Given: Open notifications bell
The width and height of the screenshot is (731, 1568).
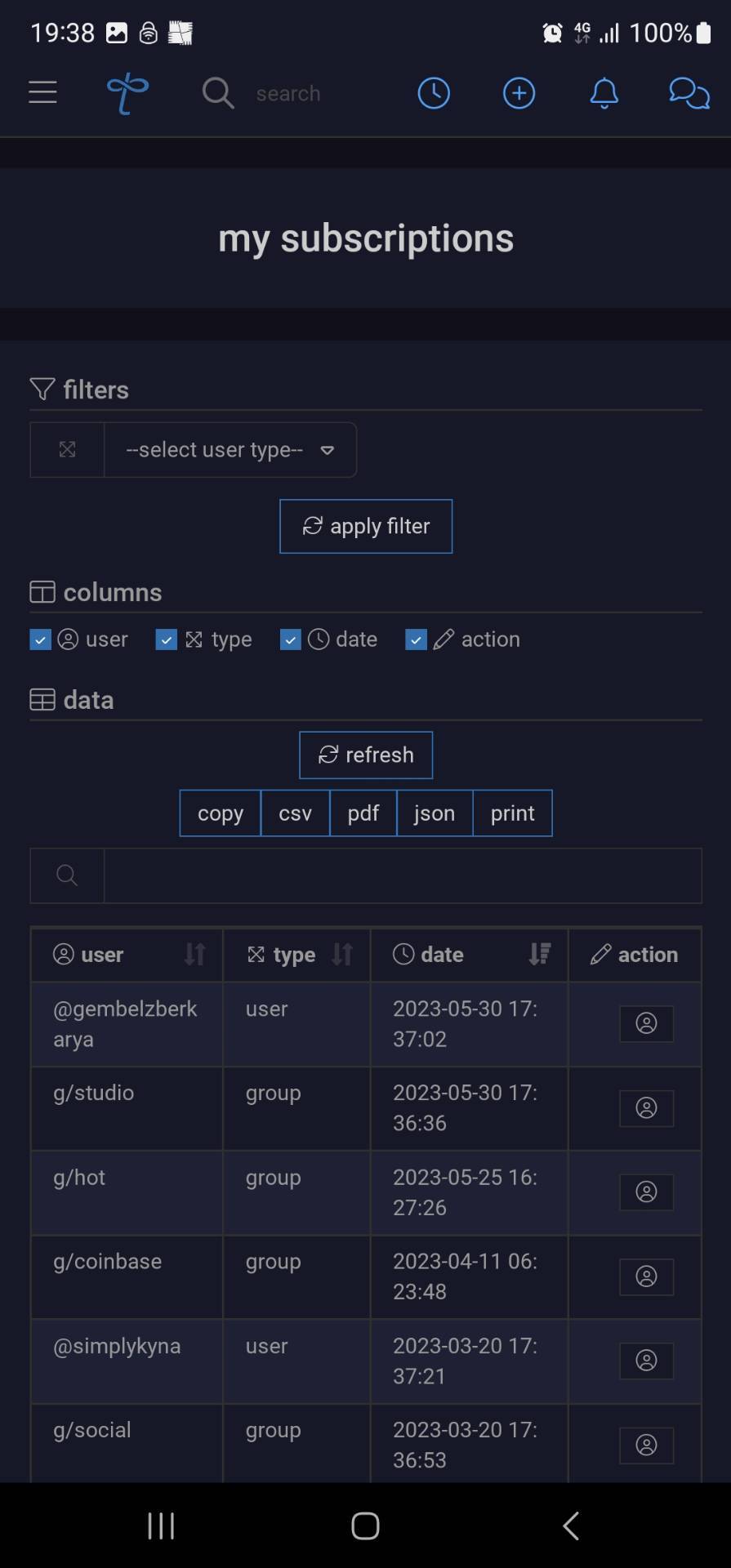Looking at the screenshot, I should tap(604, 93).
